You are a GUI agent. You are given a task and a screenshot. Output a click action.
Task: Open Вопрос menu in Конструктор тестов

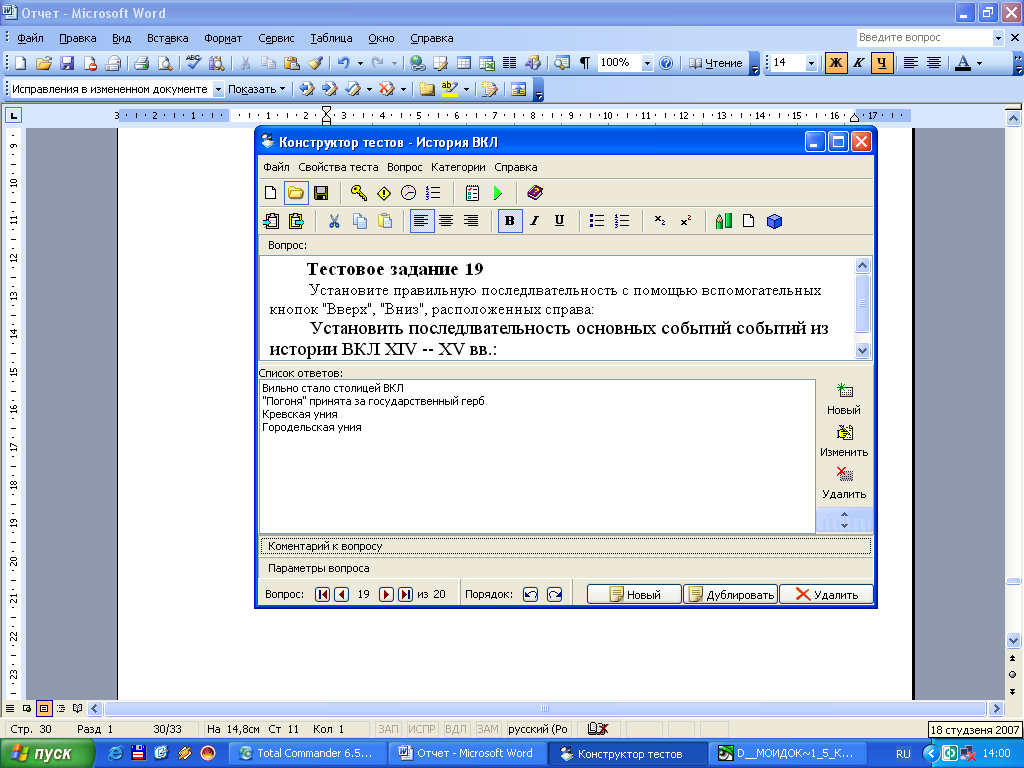coord(404,167)
